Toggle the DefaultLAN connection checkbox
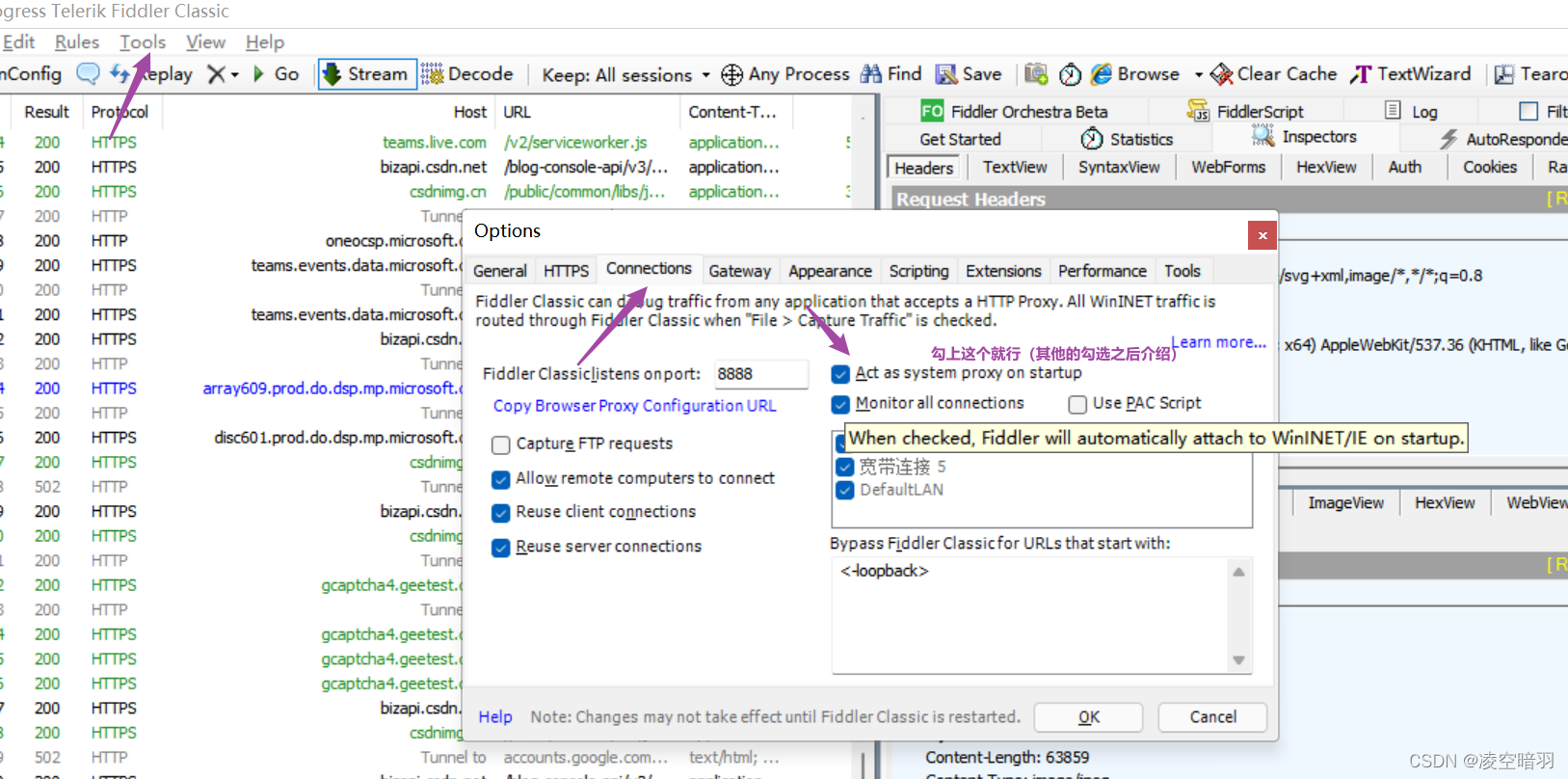The height and width of the screenshot is (779, 1568). point(845,490)
